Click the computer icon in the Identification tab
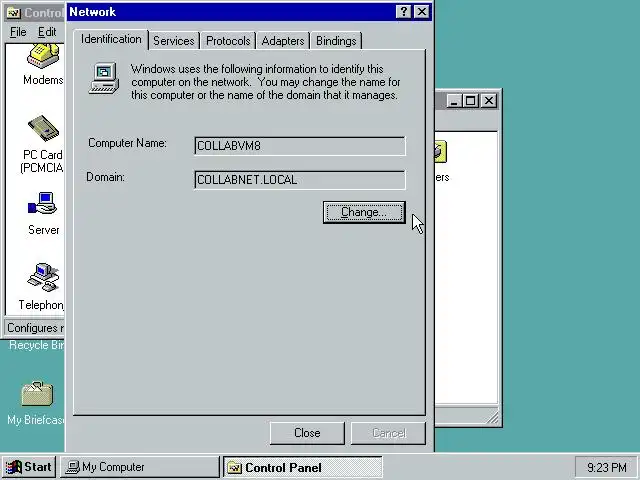This screenshot has width=640, height=480. pyautogui.click(x=104, y=78)
